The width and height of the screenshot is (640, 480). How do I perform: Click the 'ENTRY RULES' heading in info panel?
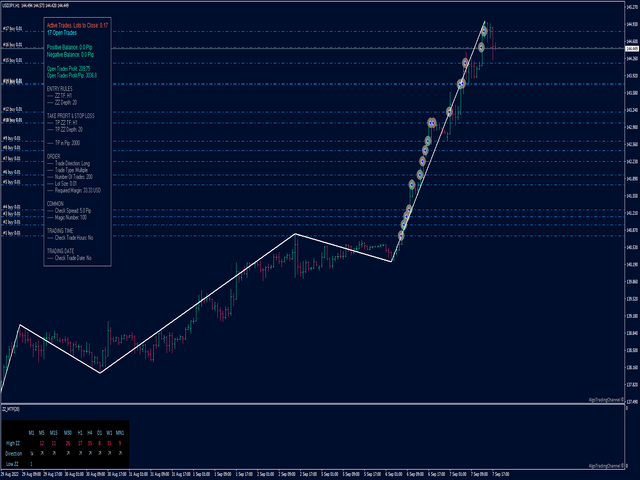pos(60,89)
